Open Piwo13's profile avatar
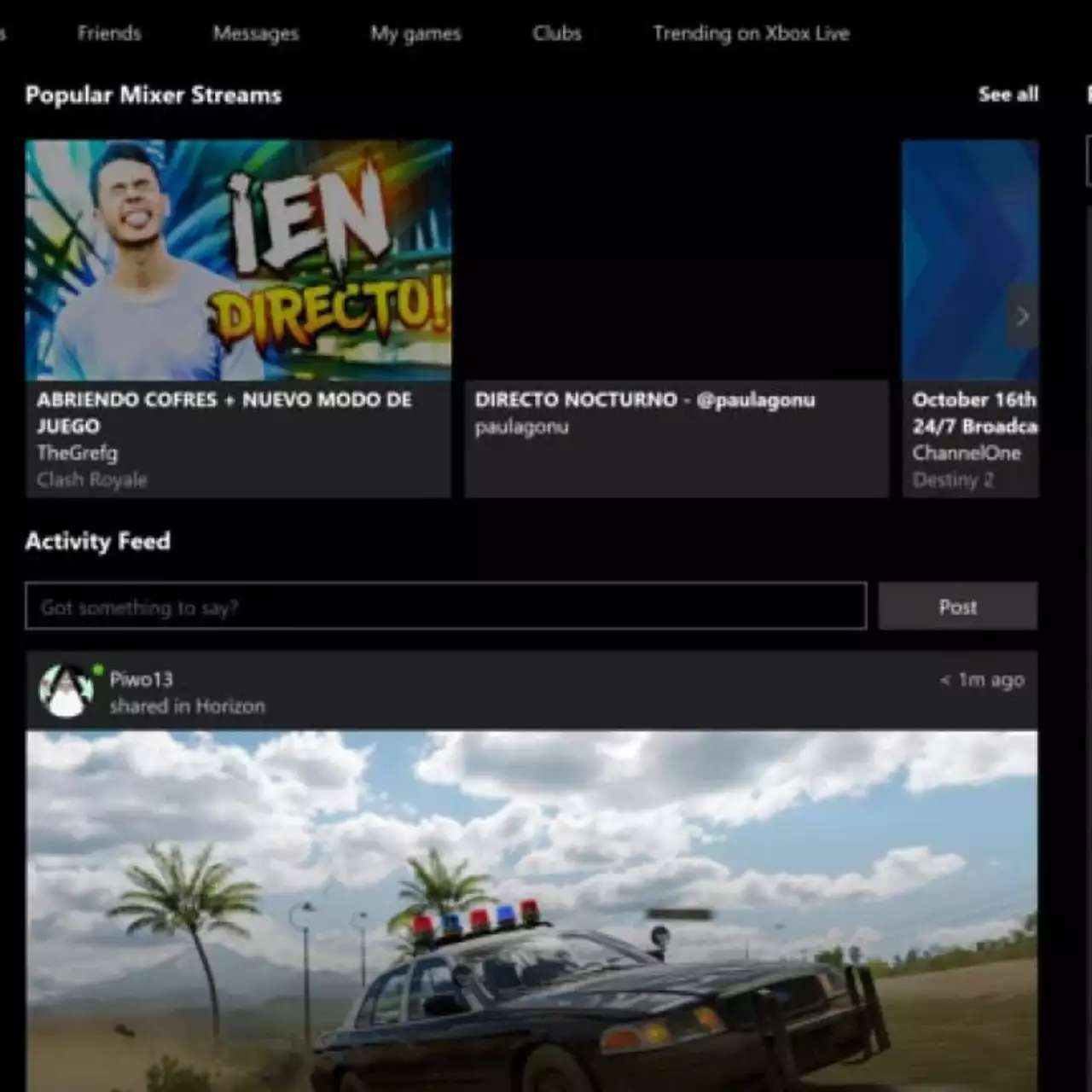The width and height of the screenshot is (1092, 1092). pyautogui.click(x=67, y=691)
